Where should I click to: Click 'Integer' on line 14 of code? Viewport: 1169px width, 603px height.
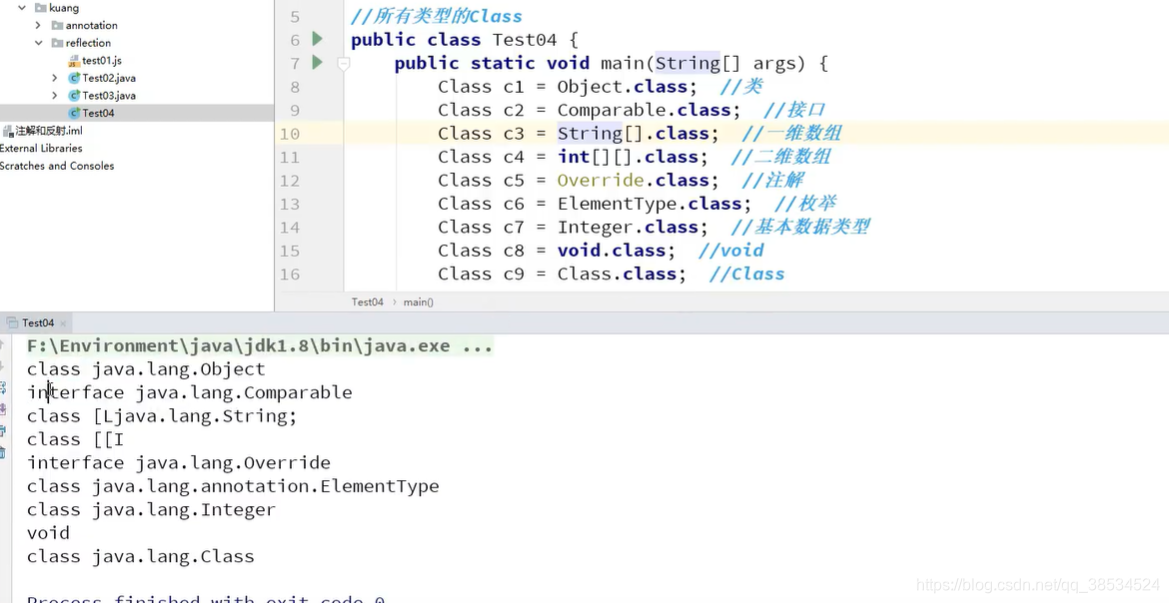(595, 227)
